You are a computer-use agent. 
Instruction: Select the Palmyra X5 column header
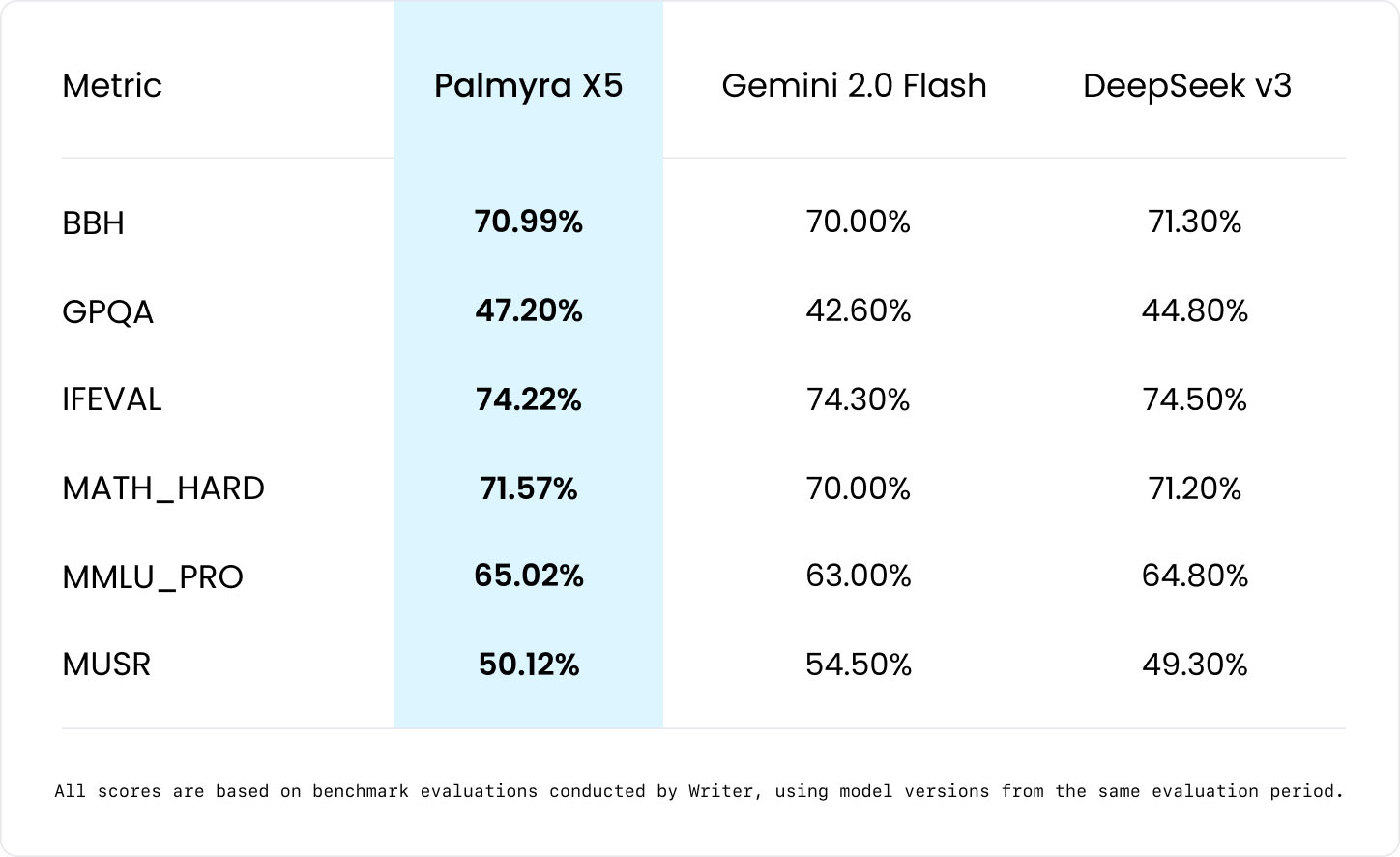point(528,85)
